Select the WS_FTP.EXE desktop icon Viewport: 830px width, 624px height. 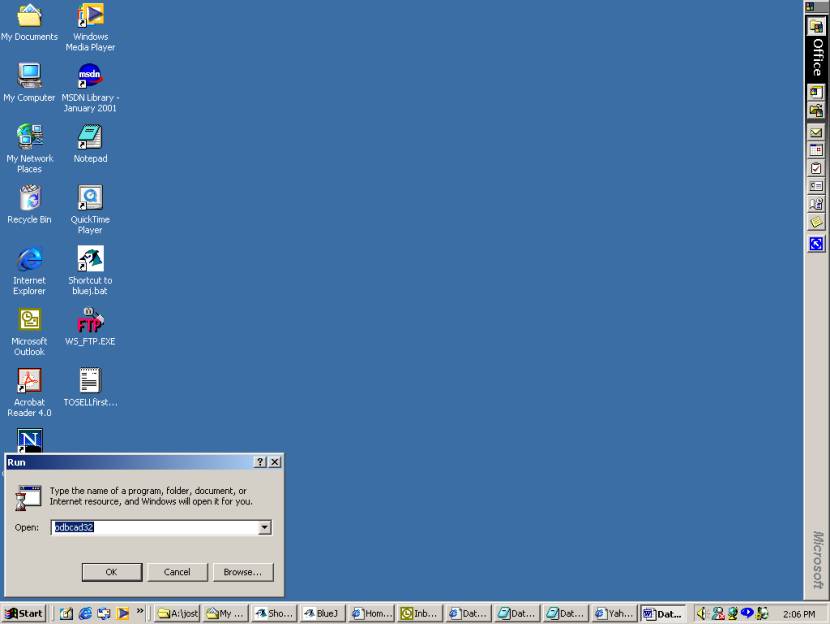[90, 327]
